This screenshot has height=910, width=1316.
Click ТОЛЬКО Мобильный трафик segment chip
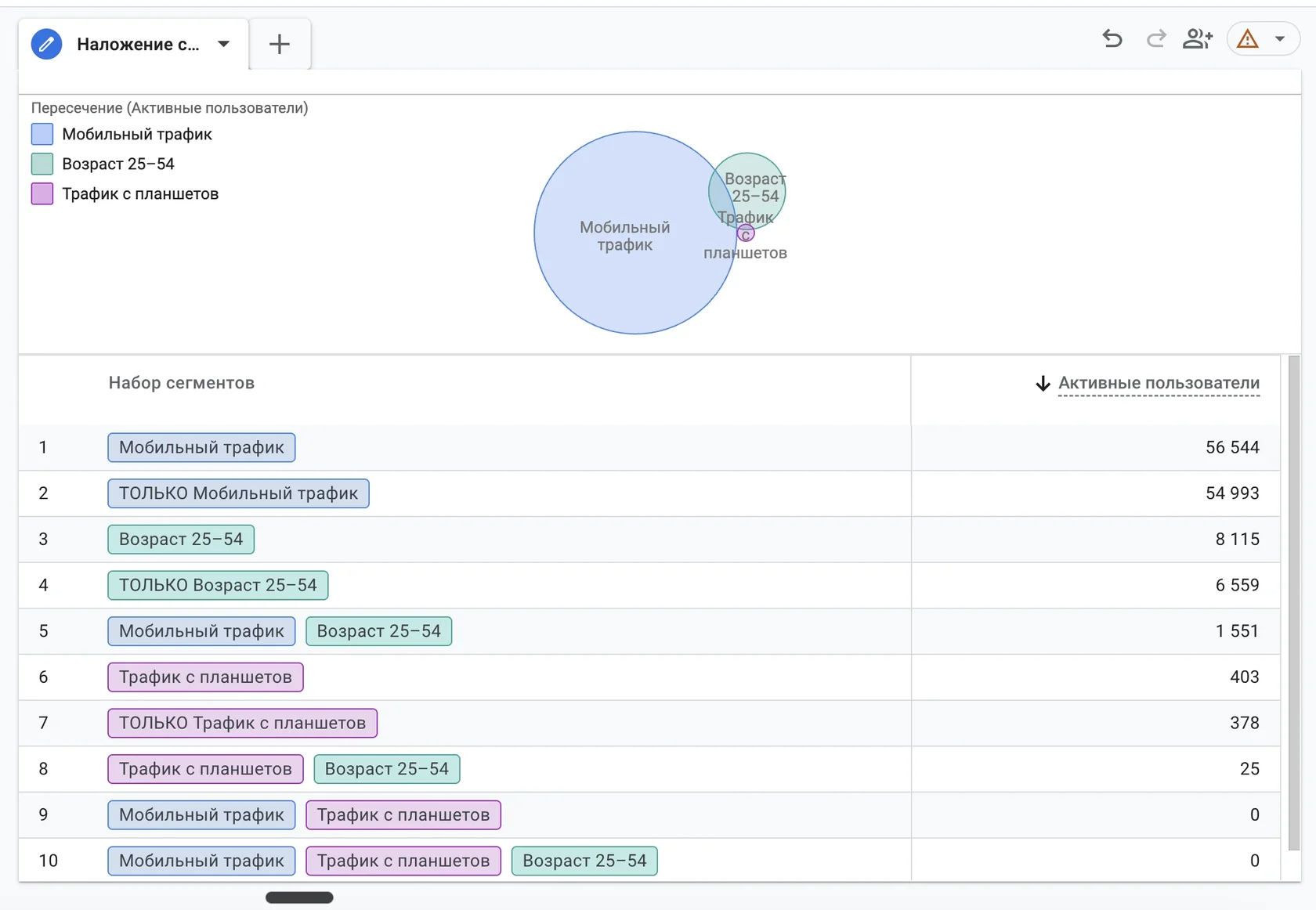pos(238,493)
